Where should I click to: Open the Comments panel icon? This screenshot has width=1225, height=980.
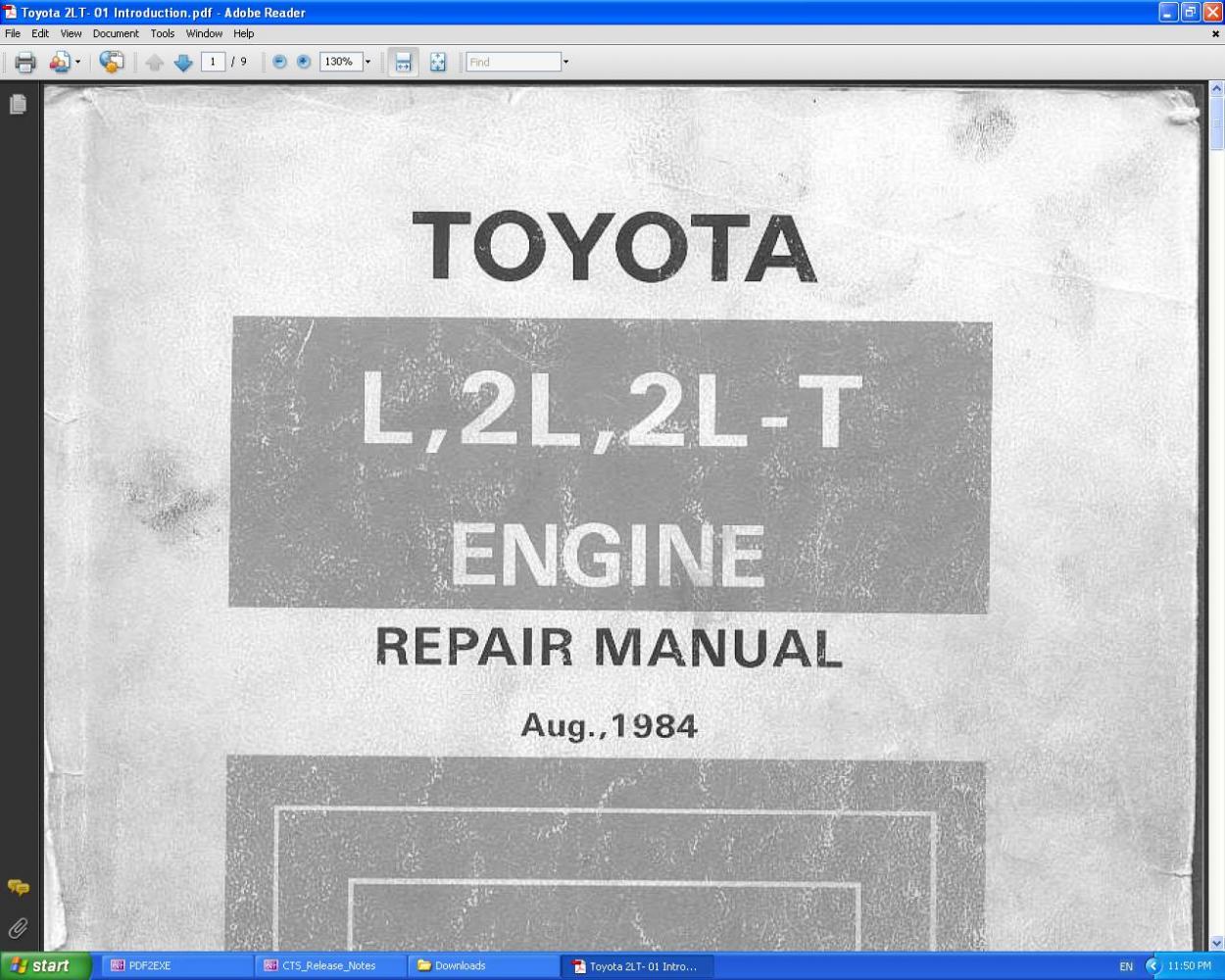pos(18,888)
